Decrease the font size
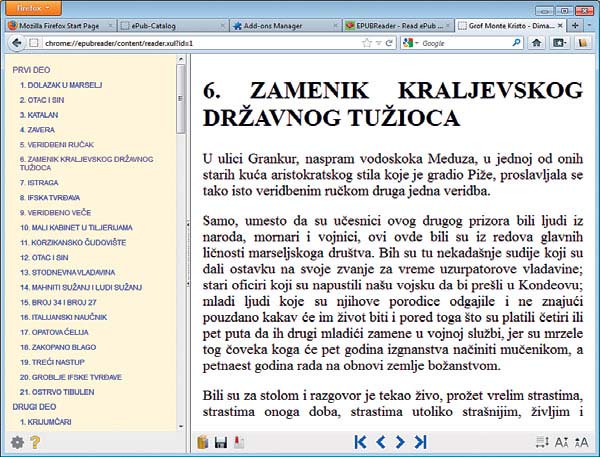The width and height of the screenshot is (600, 457). click(561, 442)
